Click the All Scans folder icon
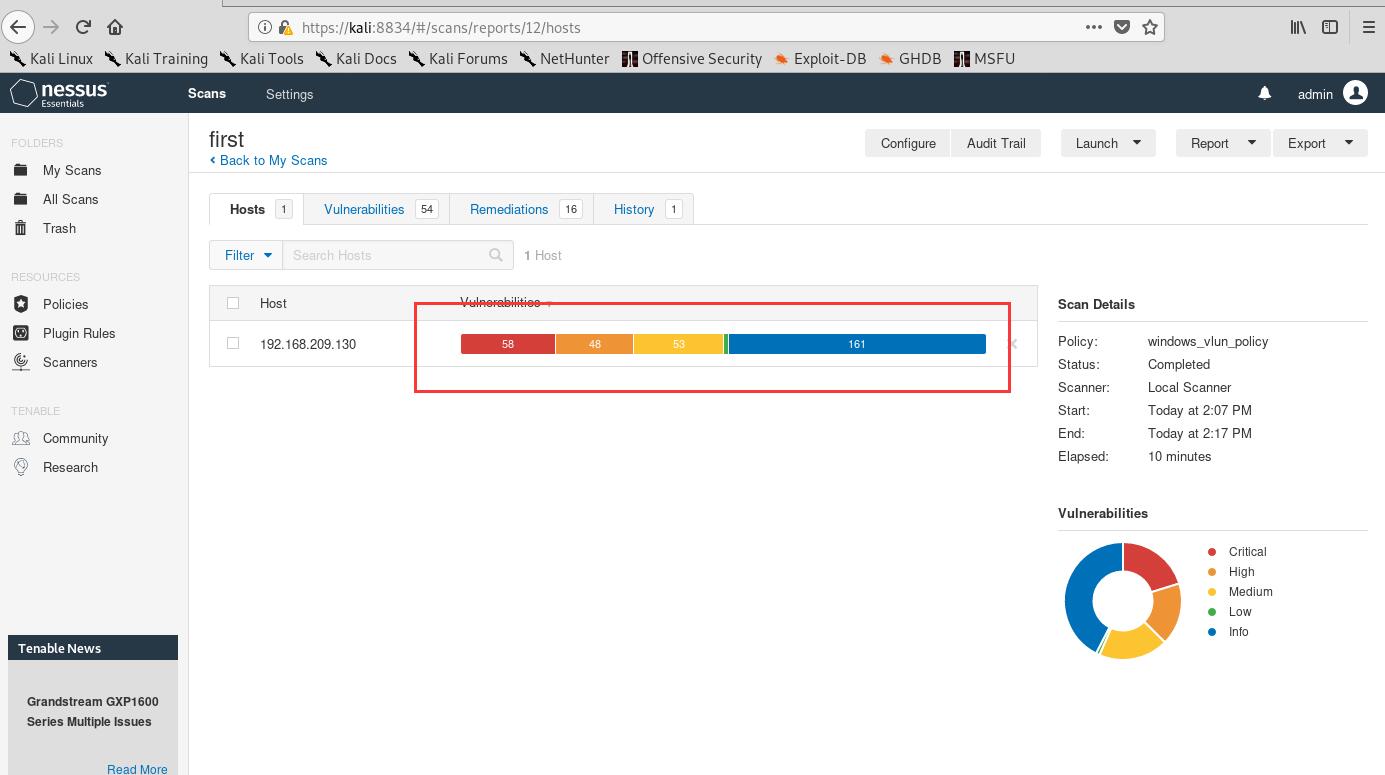 (x=21, y=199)
